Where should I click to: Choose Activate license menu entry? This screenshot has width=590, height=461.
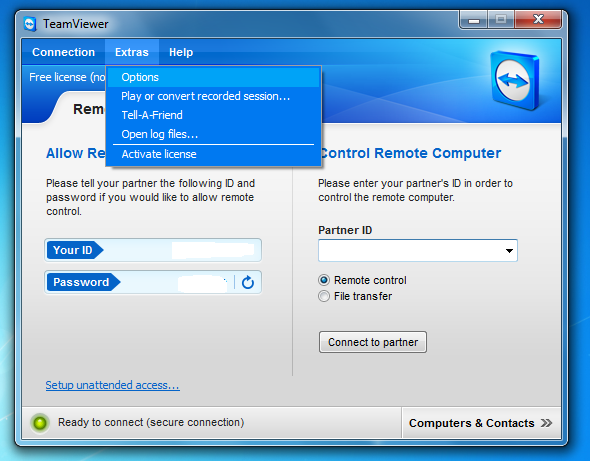point(213,154)
